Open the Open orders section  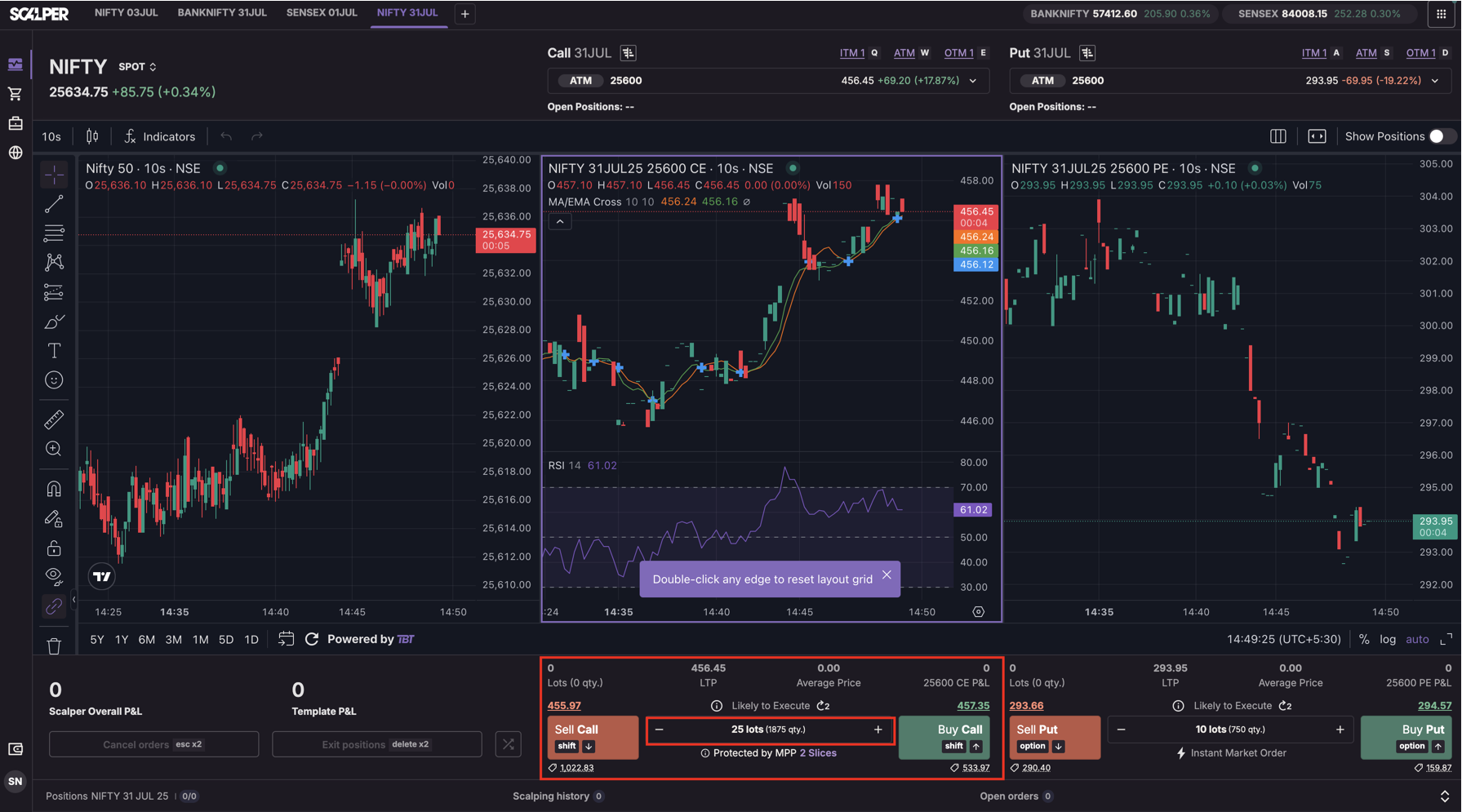(x=1016, y=796)
